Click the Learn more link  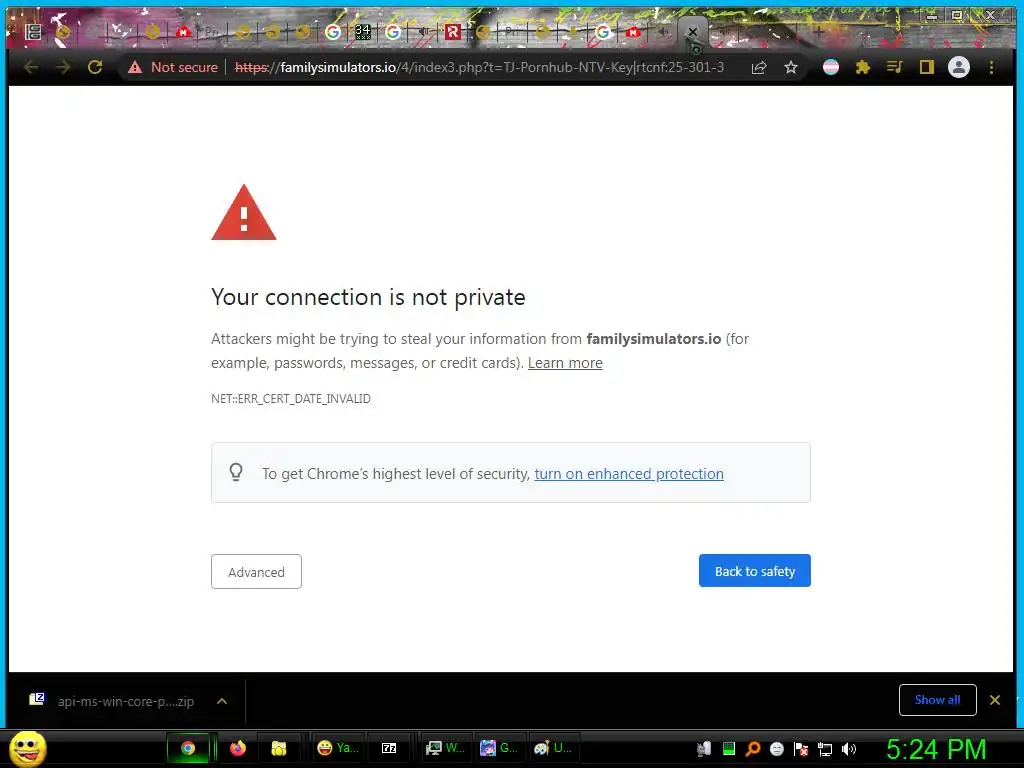(x=565, y=363)
